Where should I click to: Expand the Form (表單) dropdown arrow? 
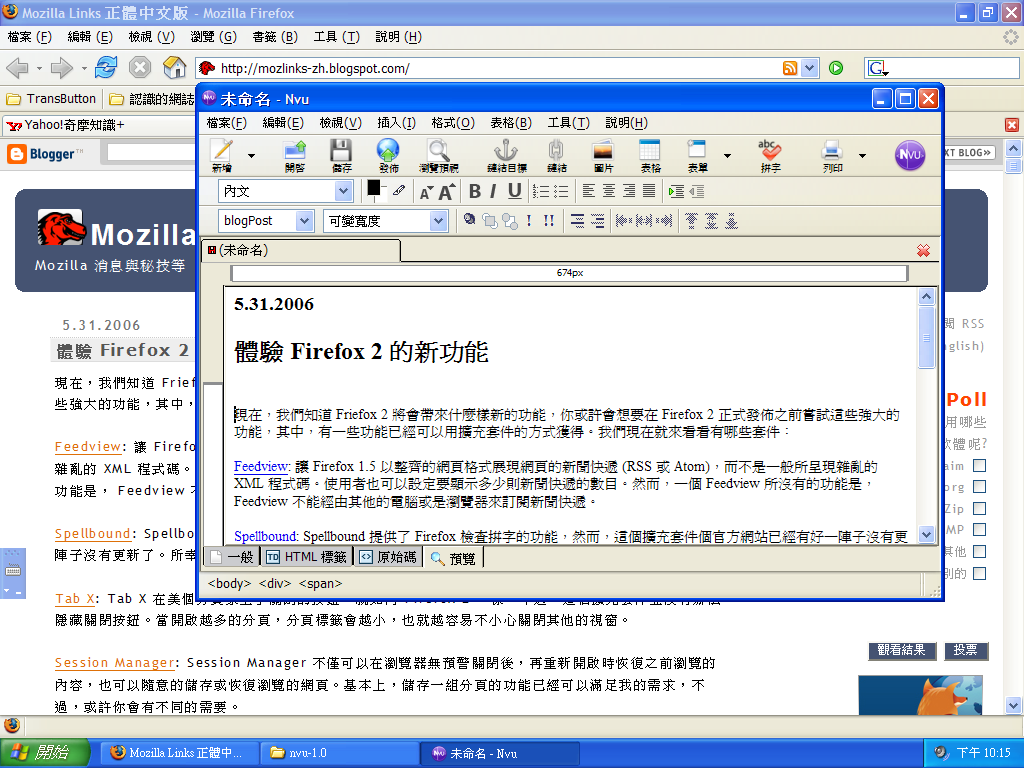click(728, 156)
